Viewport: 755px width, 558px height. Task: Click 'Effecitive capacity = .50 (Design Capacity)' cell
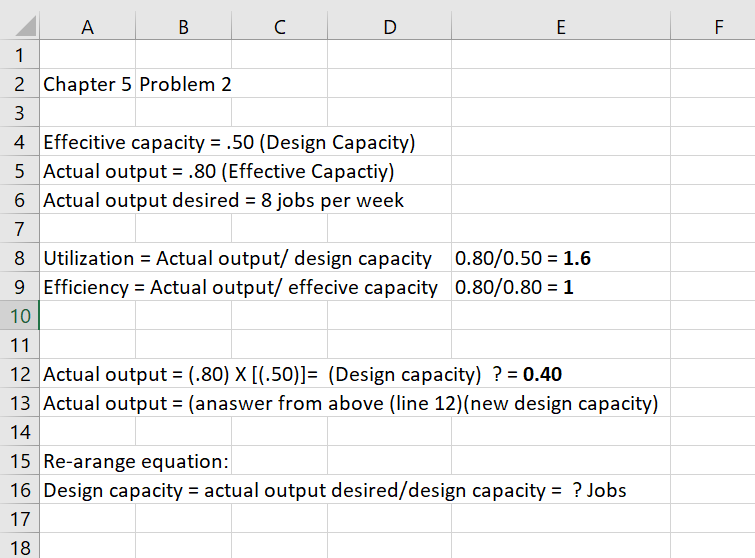[229, 142]
